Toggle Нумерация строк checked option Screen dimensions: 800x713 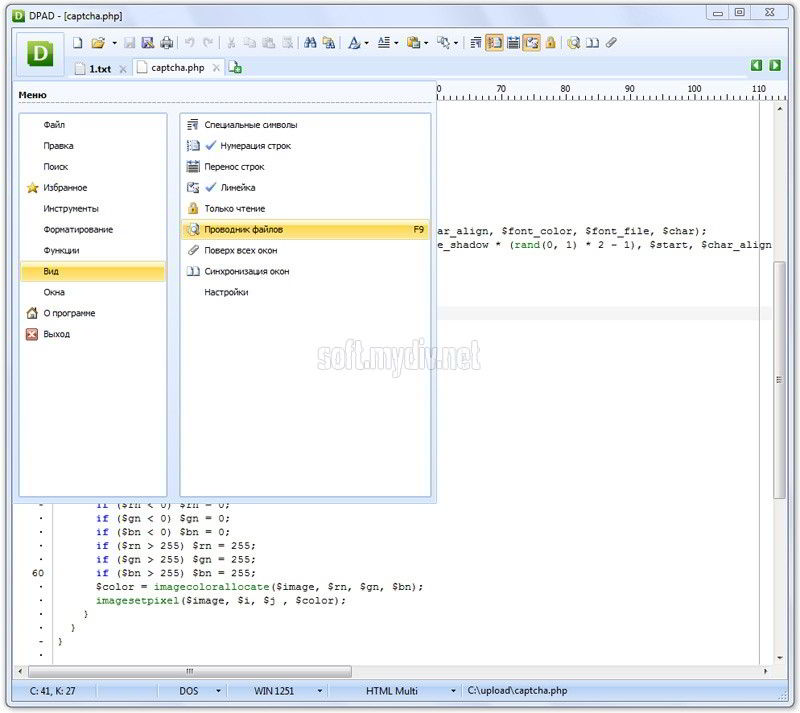pyautogui.click(x=255, y=146)
